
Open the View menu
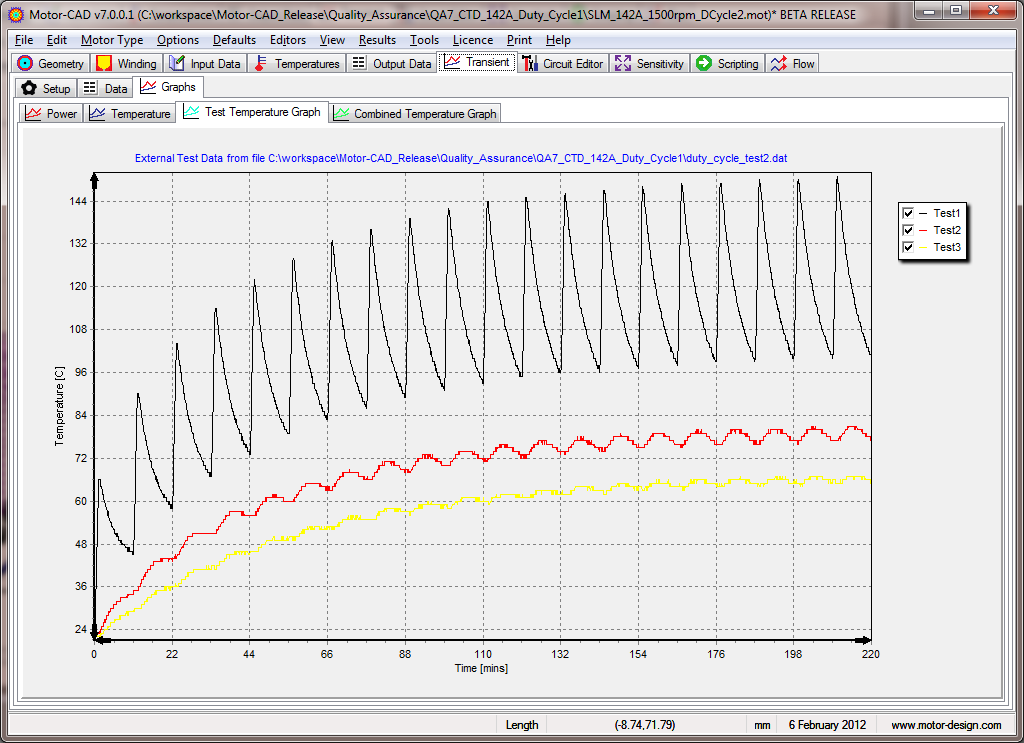332,40
